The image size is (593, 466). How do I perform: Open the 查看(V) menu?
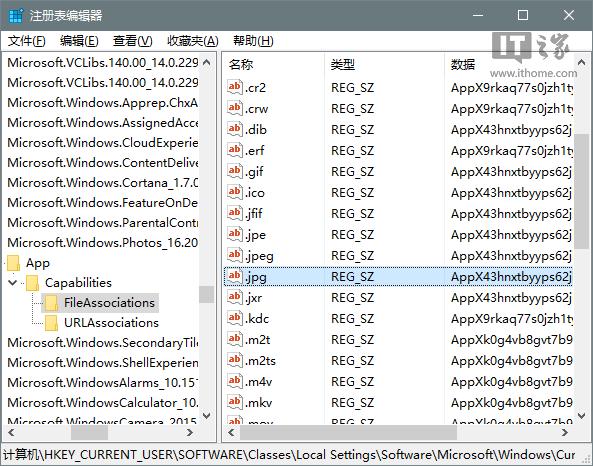[132, 41]
